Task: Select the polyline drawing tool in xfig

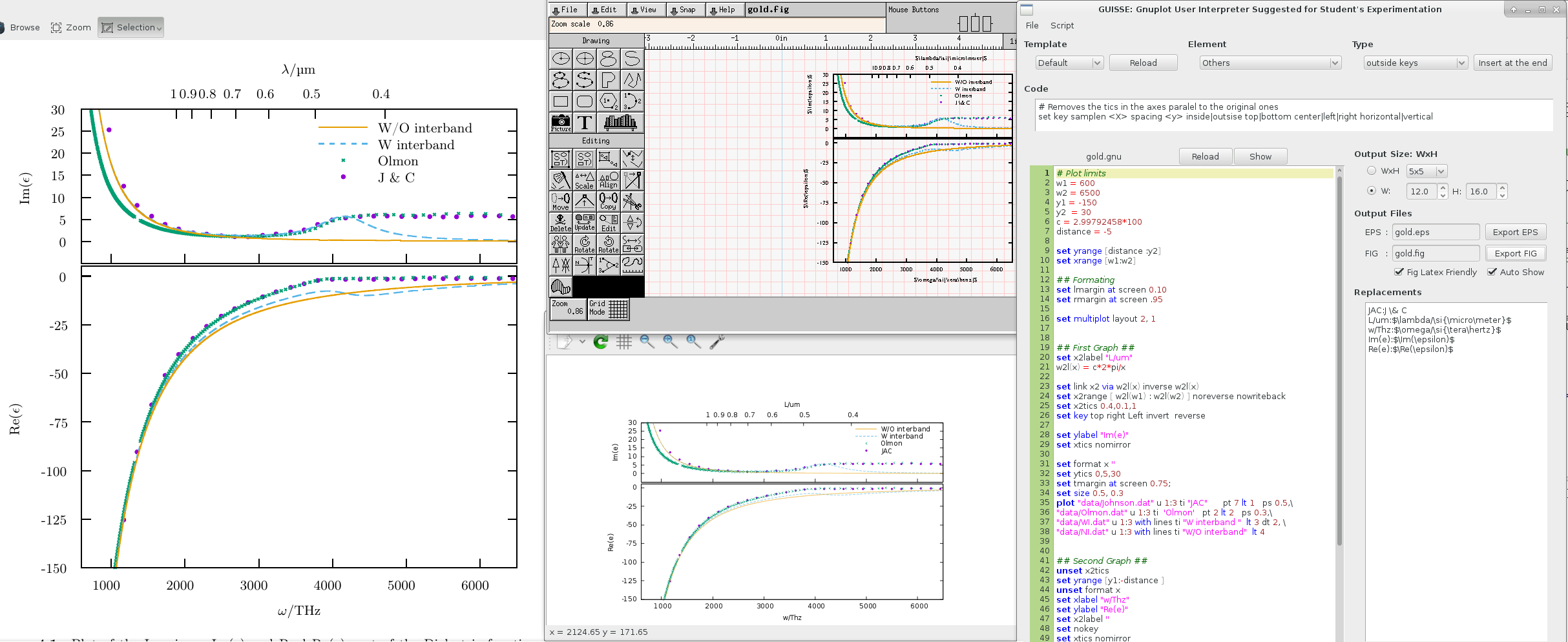Action: [x=632, y=79]
